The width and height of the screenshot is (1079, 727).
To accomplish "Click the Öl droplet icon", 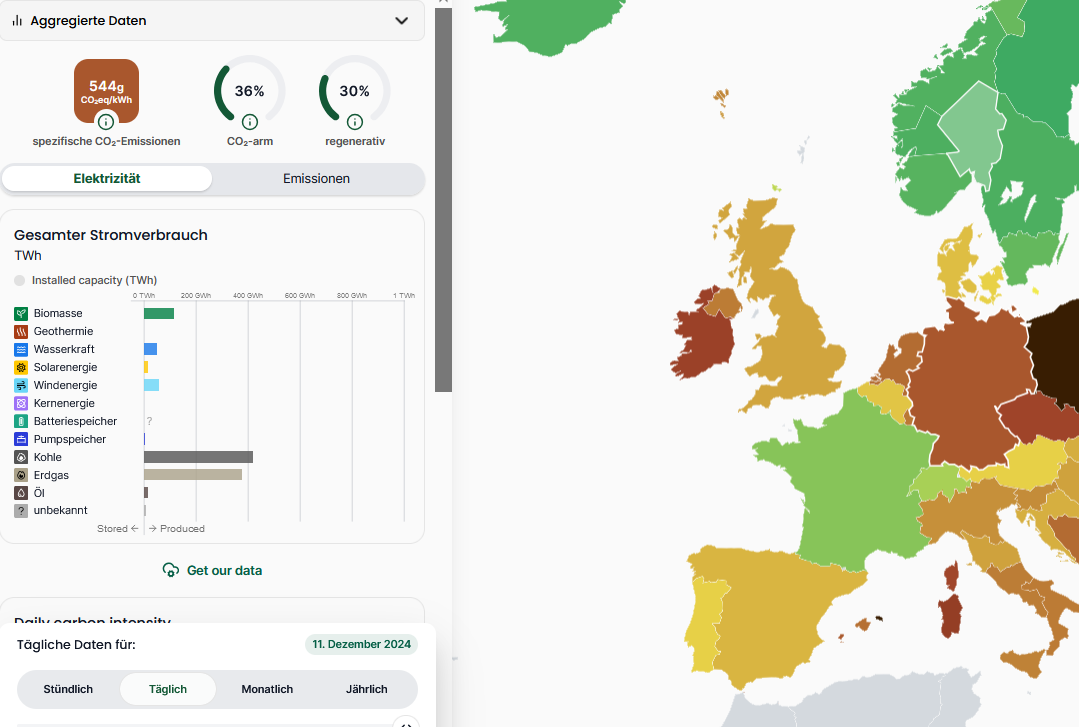I will click(21, 493).
